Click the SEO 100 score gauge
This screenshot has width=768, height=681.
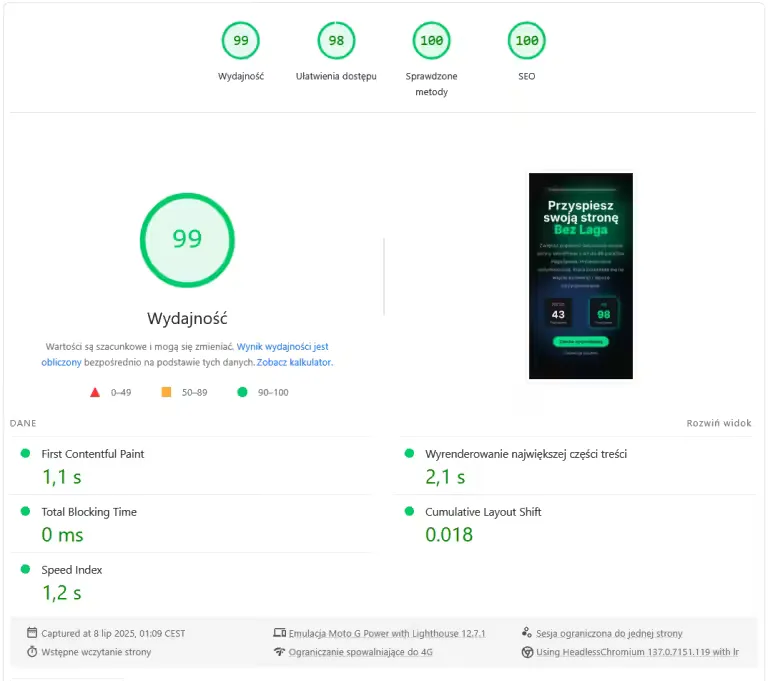pyautogui.click(x=527, y=40)
